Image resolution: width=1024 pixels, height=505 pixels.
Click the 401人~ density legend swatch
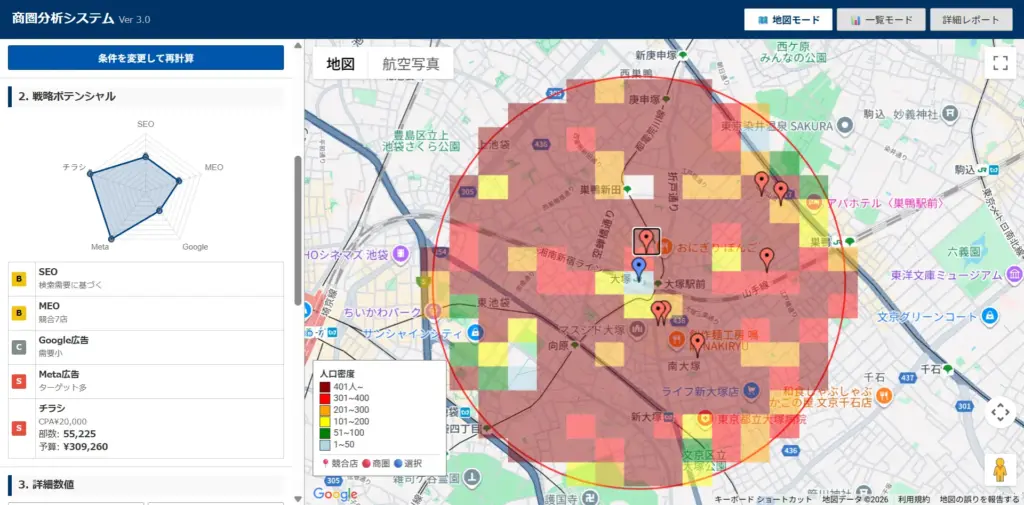[325, 386]
